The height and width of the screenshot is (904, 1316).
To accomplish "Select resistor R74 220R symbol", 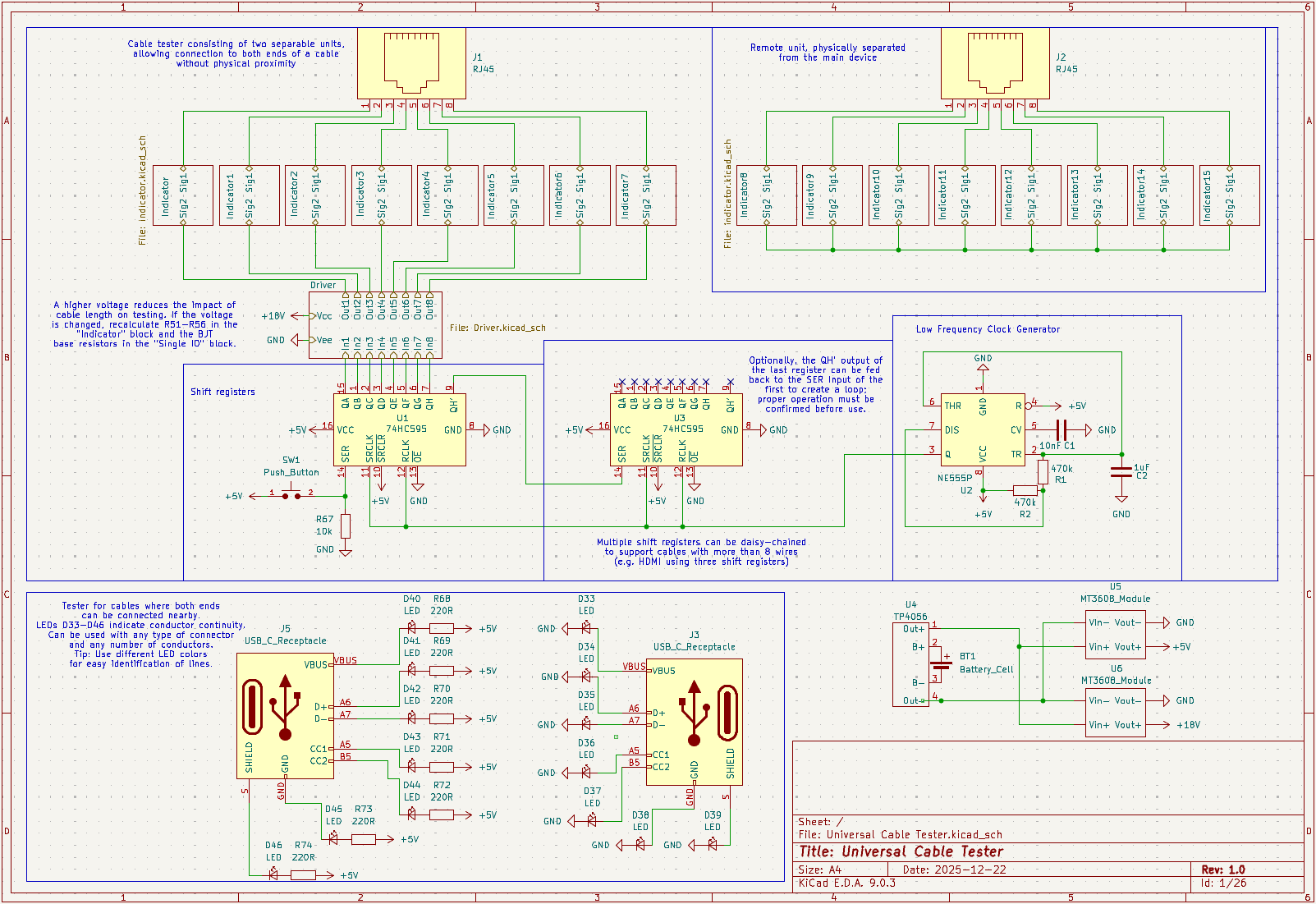I will [x=303, y=875].
